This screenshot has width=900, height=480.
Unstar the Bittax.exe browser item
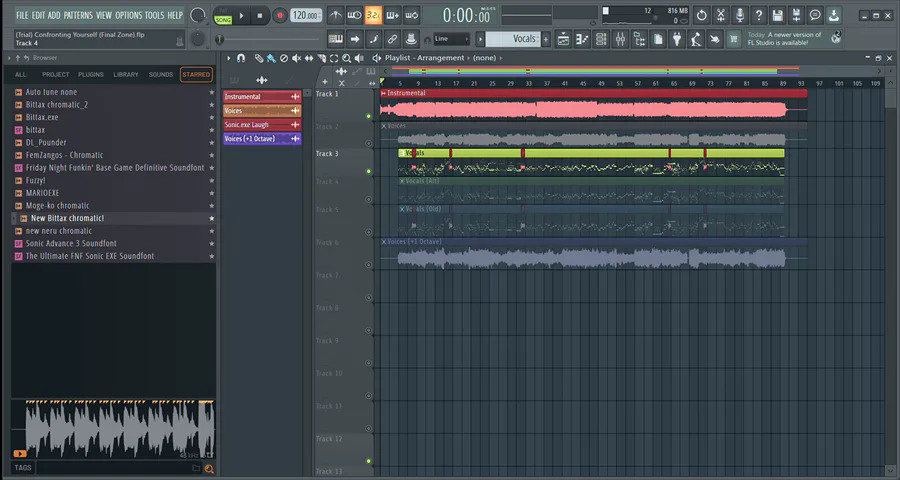(x=212, y=117)
